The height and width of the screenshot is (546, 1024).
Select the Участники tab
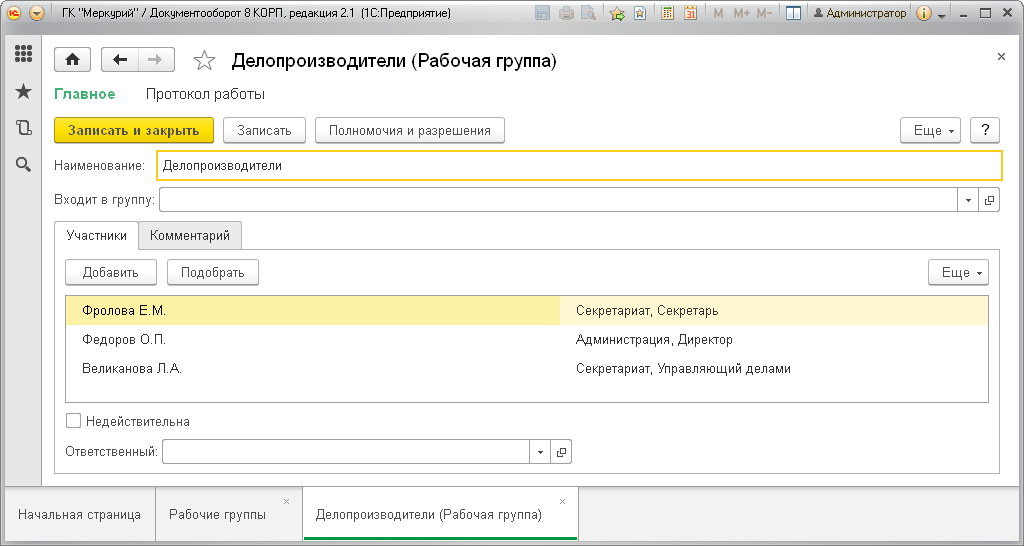pos(97,236)
